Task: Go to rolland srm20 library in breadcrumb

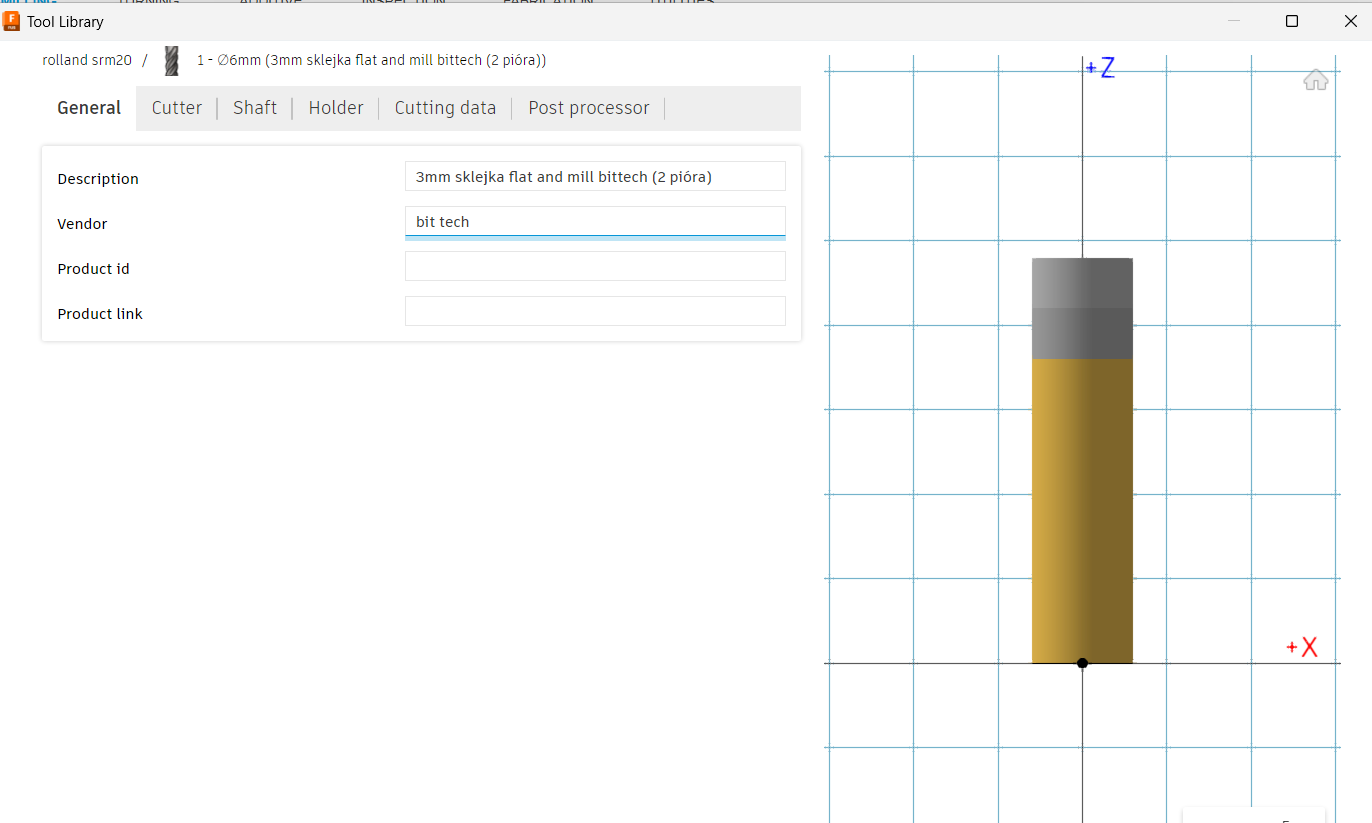Action: pyautogui.click(x=87, y=60)
